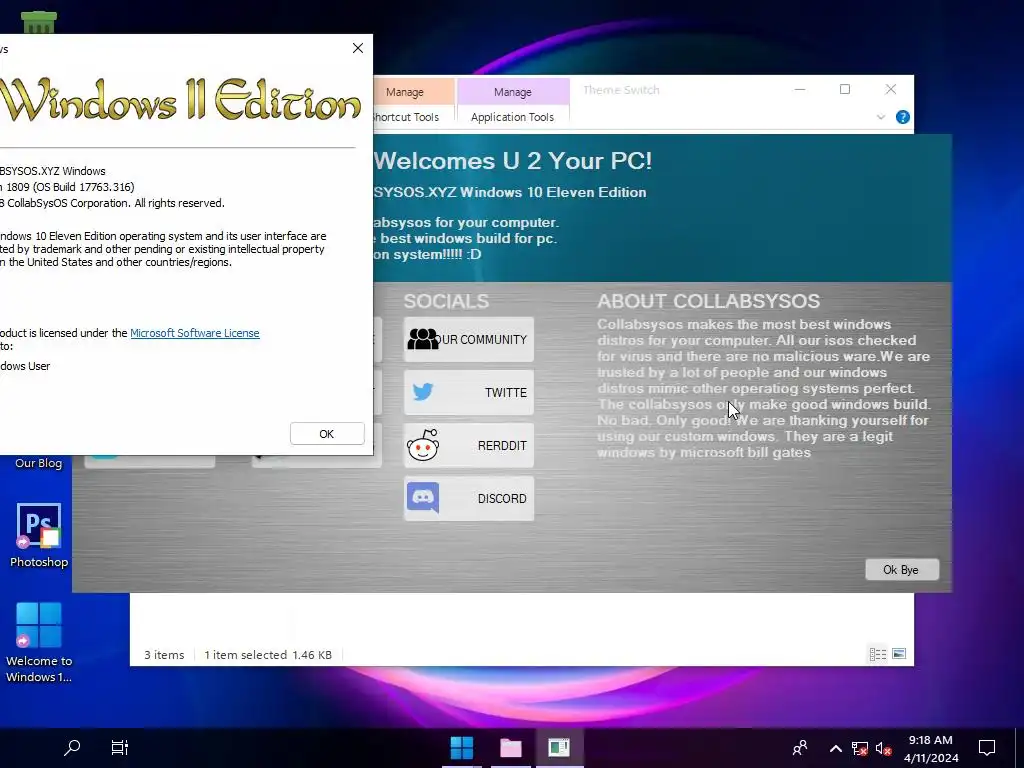Show hidden system tray icons
1024x768 pixels.
click(x=836, y=748)
